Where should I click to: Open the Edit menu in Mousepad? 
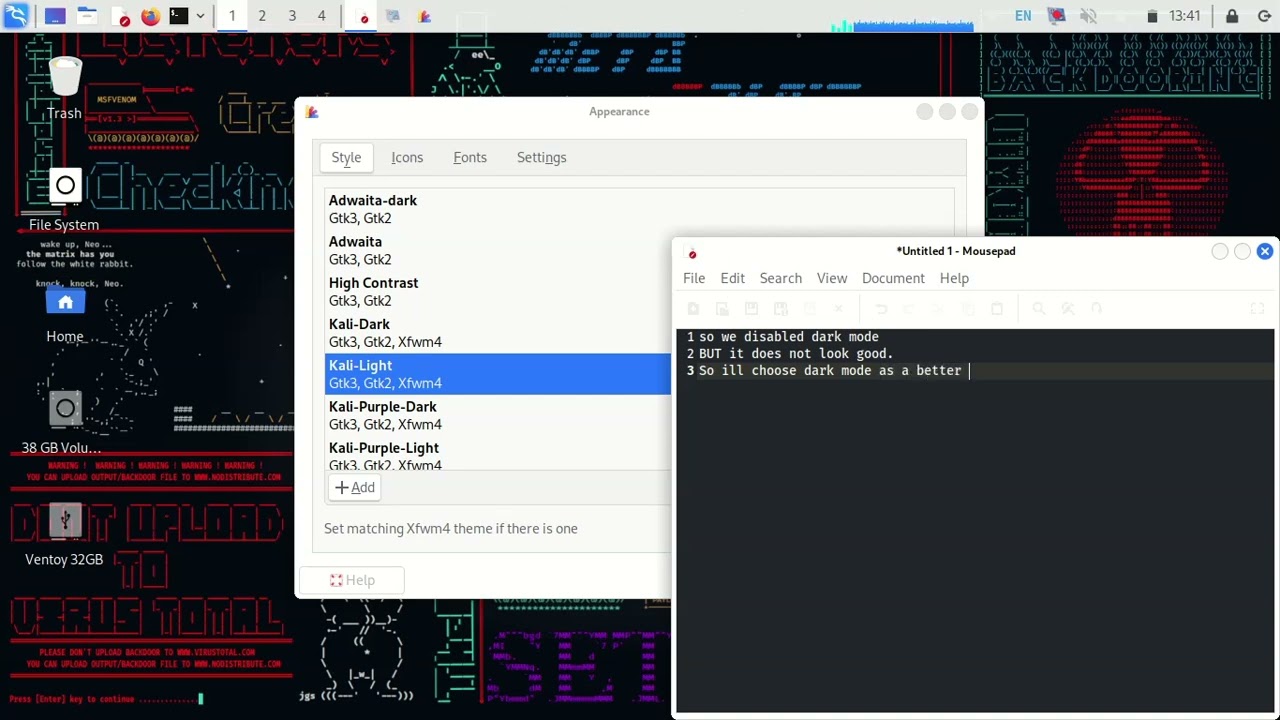(x=733, y=278)
